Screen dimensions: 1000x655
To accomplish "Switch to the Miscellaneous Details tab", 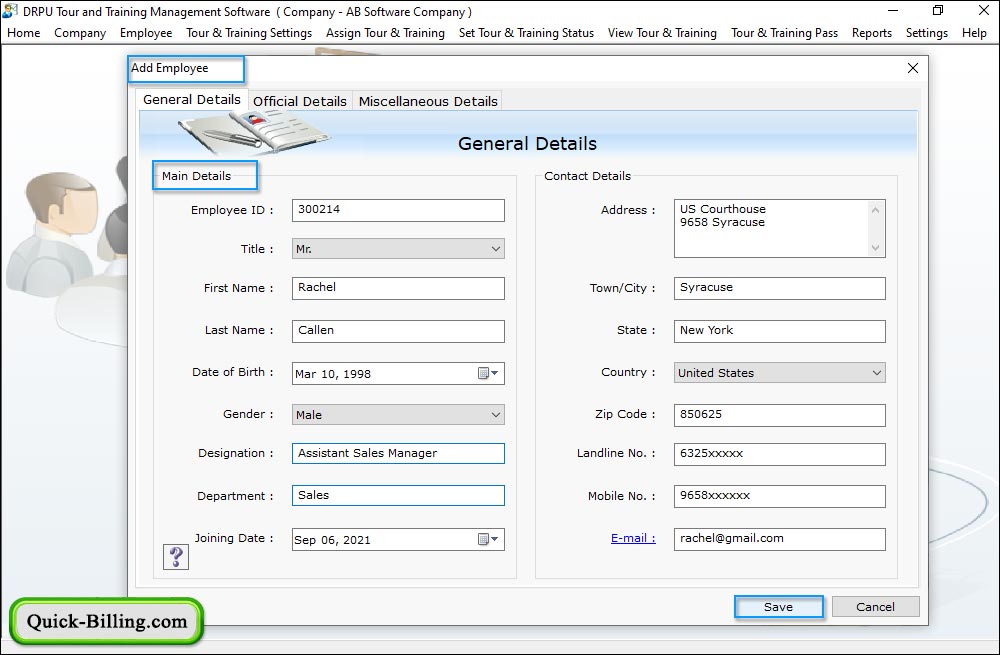I will (x=428, y=101).
